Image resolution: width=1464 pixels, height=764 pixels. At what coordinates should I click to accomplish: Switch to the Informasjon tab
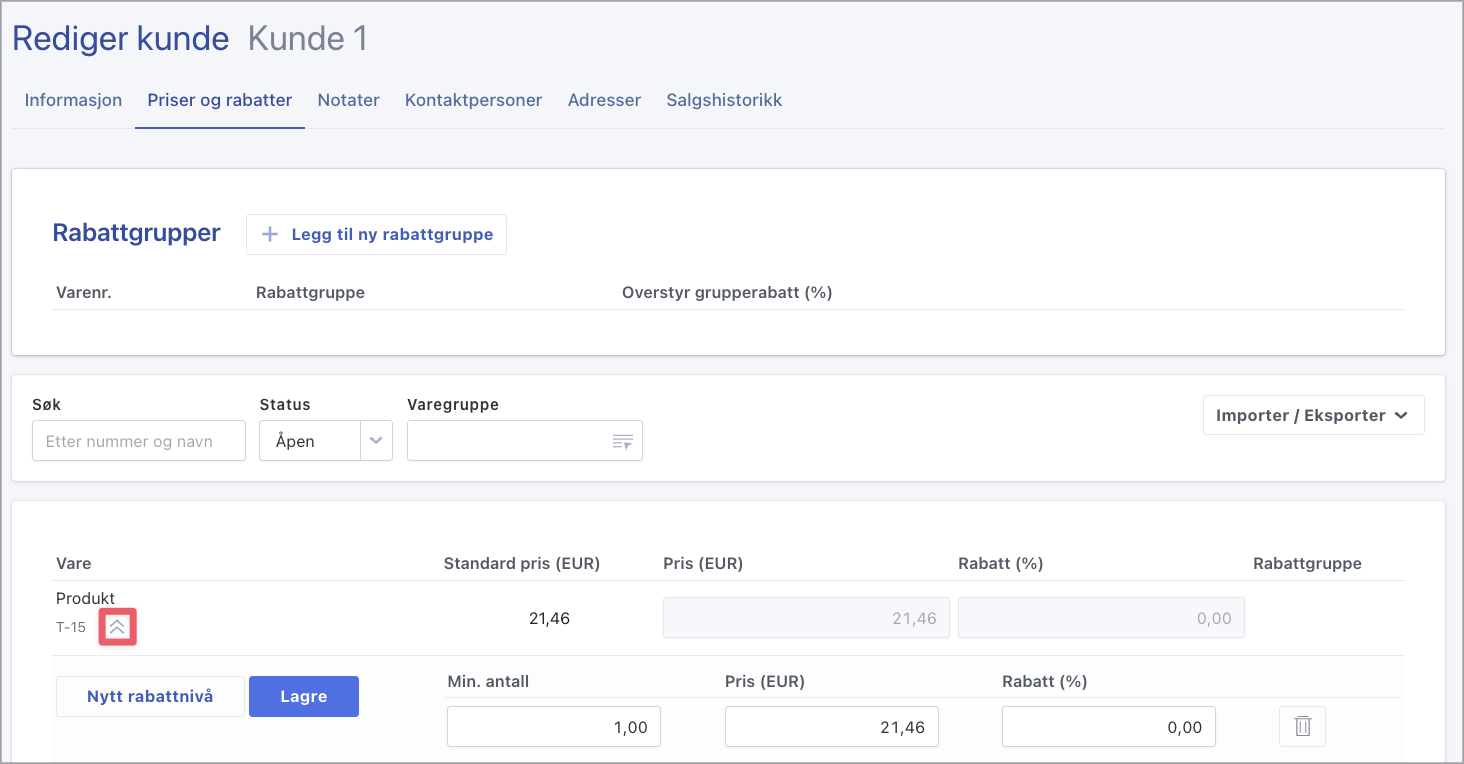[x=73, y=100]
